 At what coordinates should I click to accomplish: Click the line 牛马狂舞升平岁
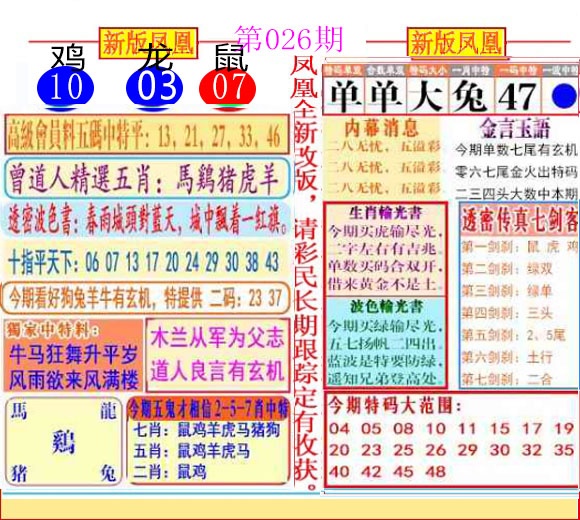tap(74, 354)
